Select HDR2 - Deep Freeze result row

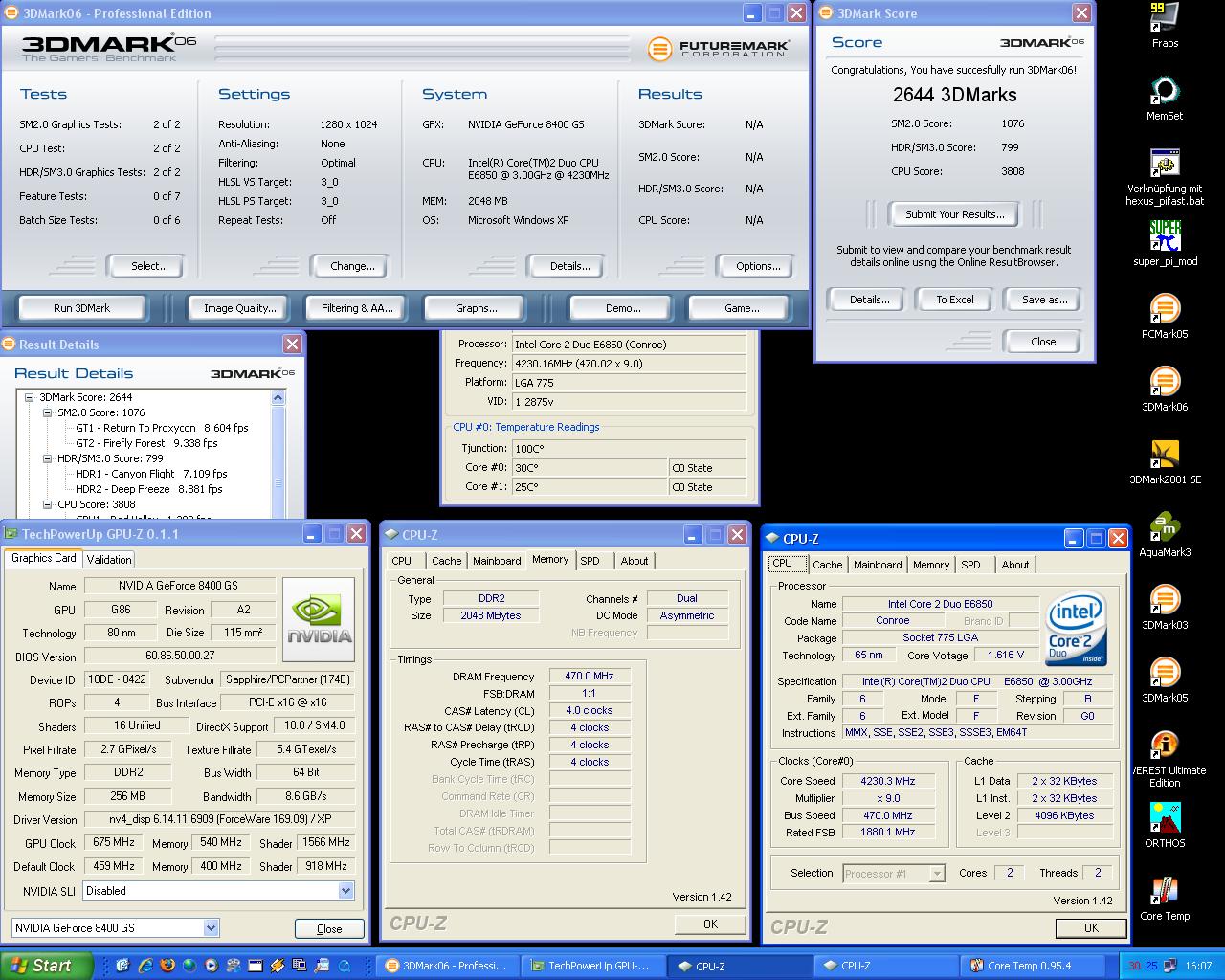coord(148,489)
